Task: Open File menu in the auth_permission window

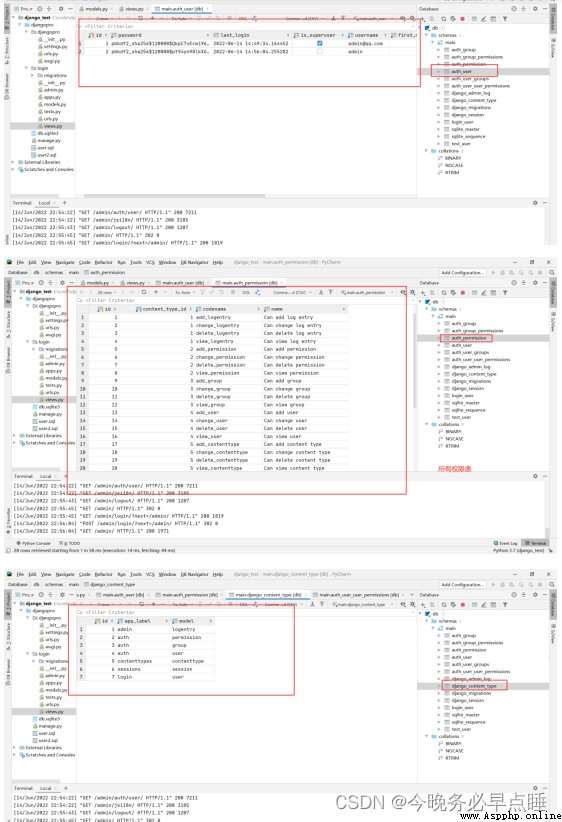Action: coord(20,263)
